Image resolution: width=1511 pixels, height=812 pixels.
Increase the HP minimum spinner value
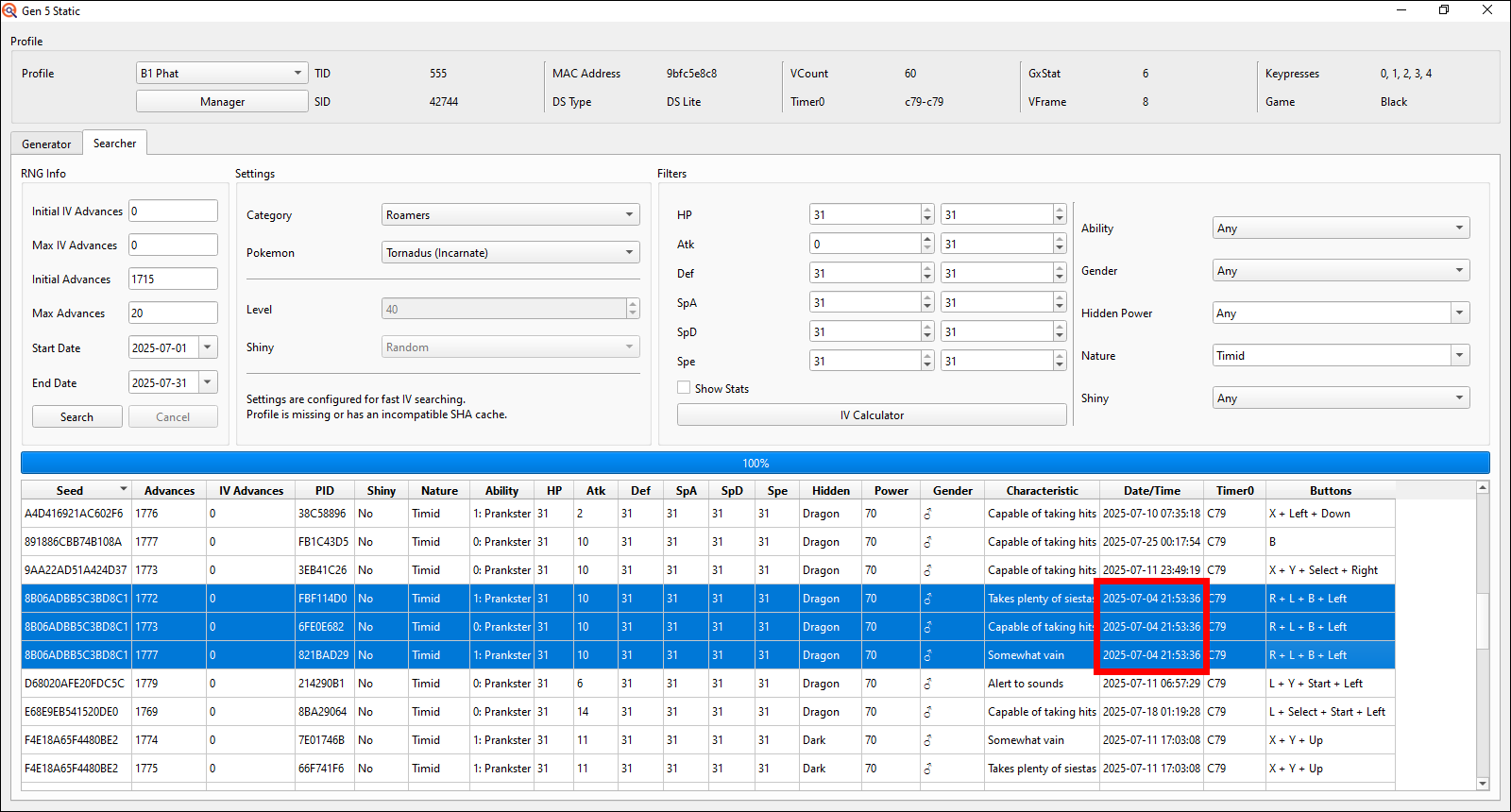click(x=927, y=211)
